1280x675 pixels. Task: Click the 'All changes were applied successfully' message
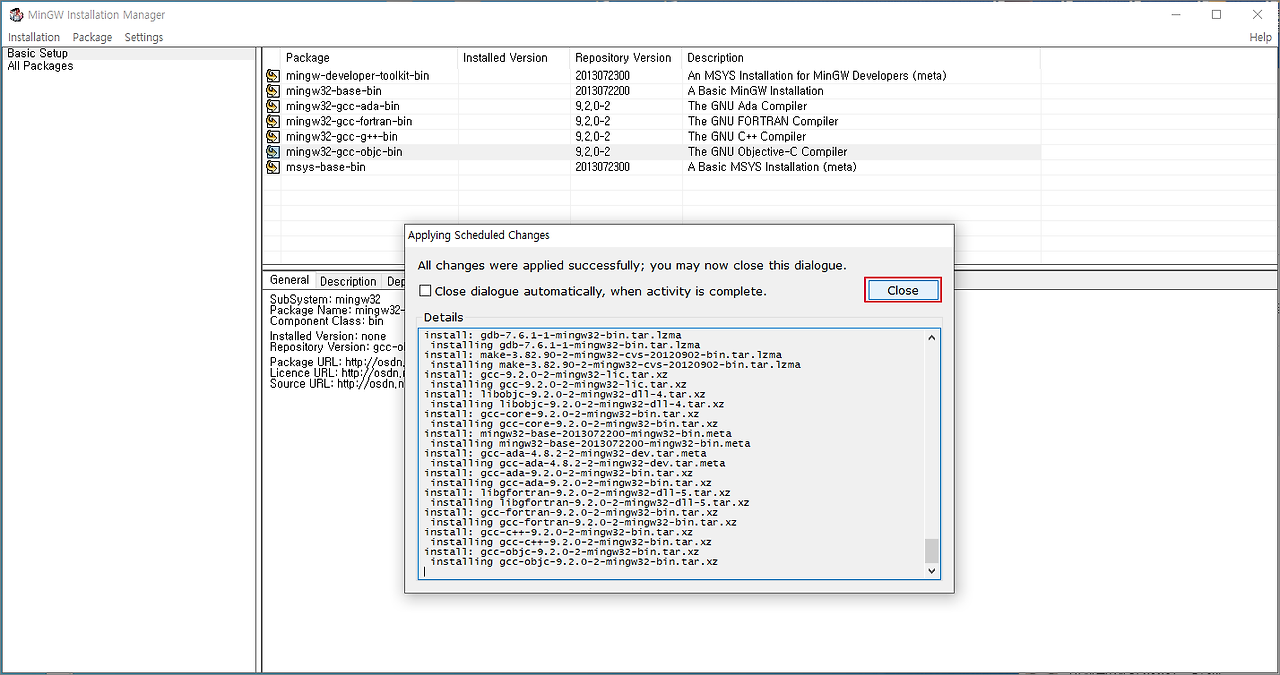click(x=632, y=265)
